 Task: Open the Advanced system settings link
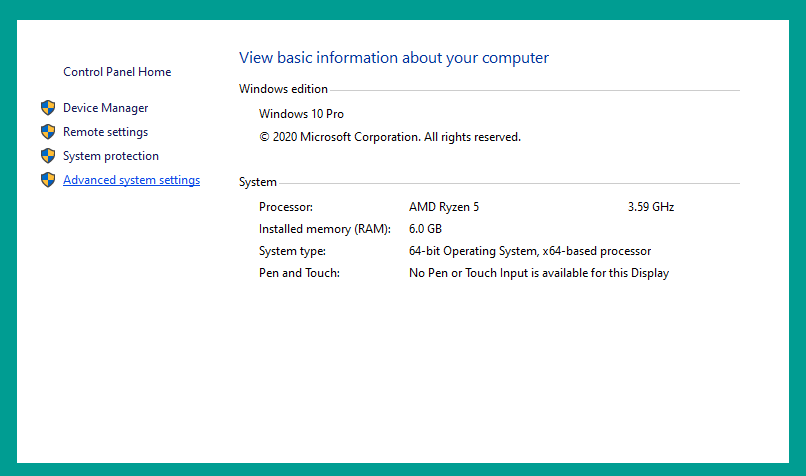(x=132, y=180)
